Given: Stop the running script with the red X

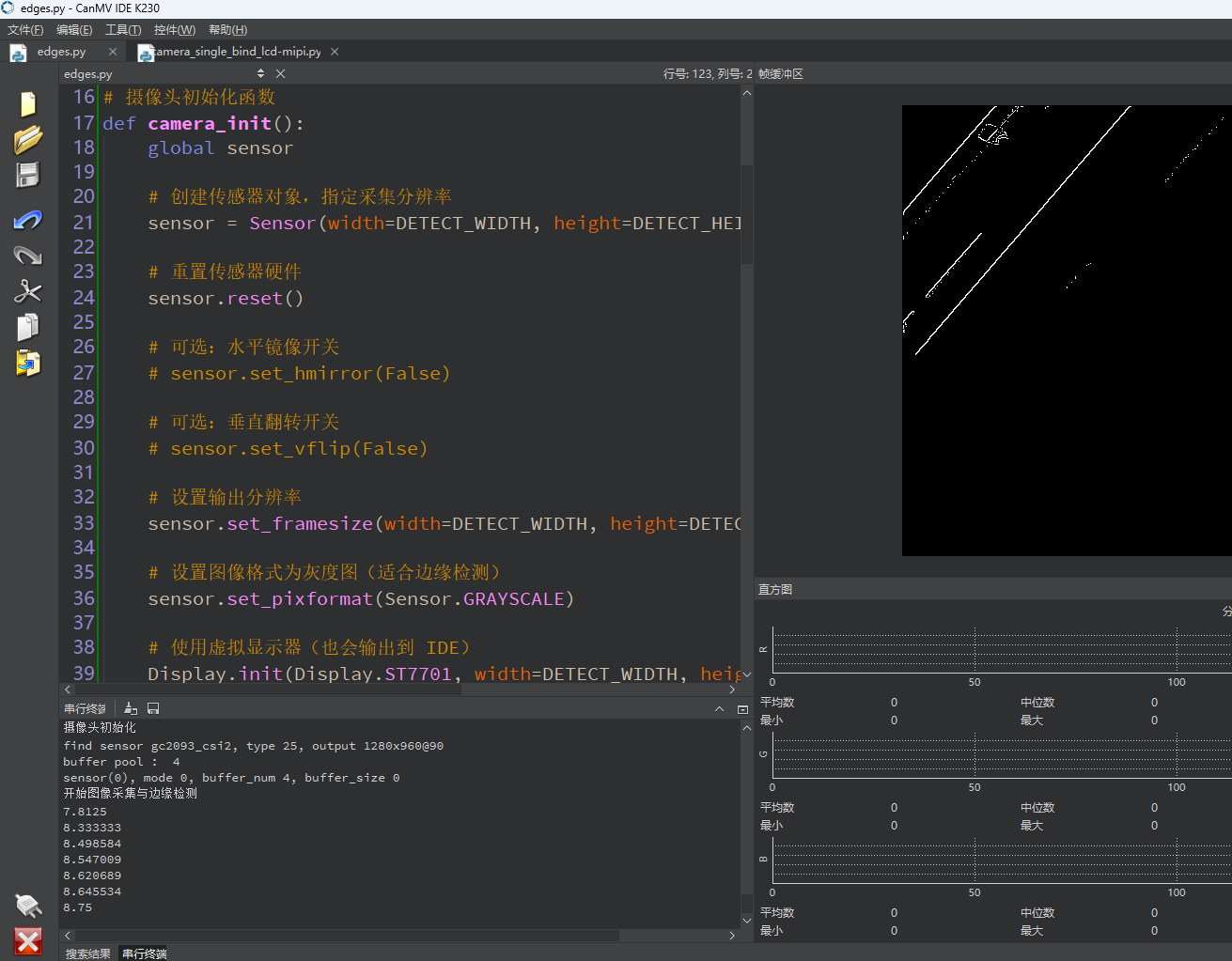Looking at the screenshot, I should 28,941.
